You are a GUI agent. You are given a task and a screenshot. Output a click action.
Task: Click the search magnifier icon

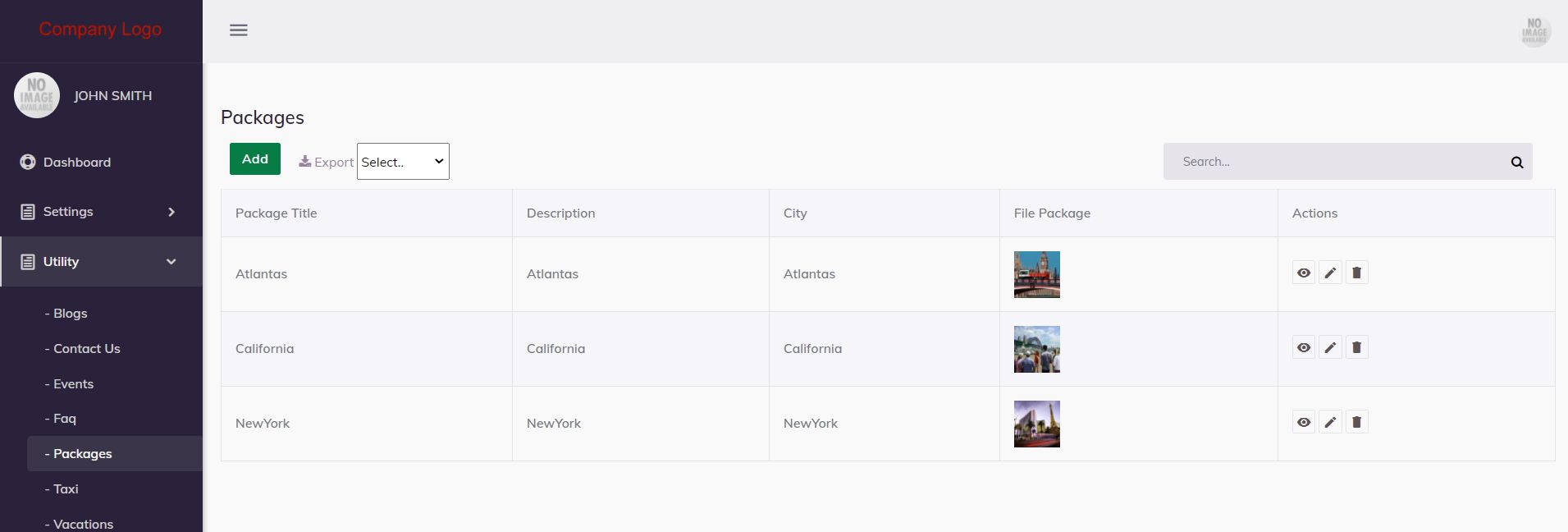pyautogui.click(x=1517, y=163)
